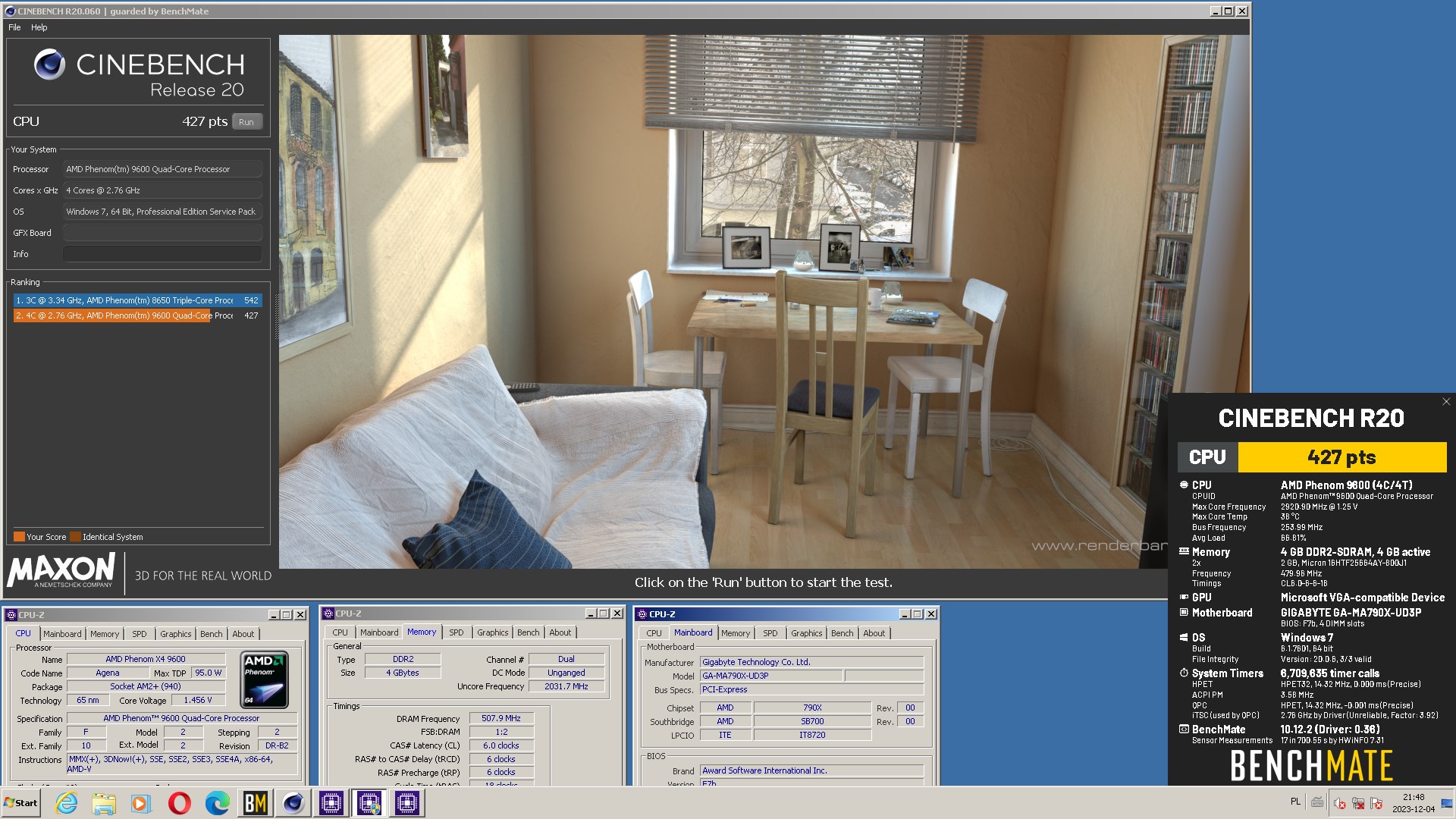
Task: Select the second CPU-Z taskbar icon
Action: (x=369, y=802)
